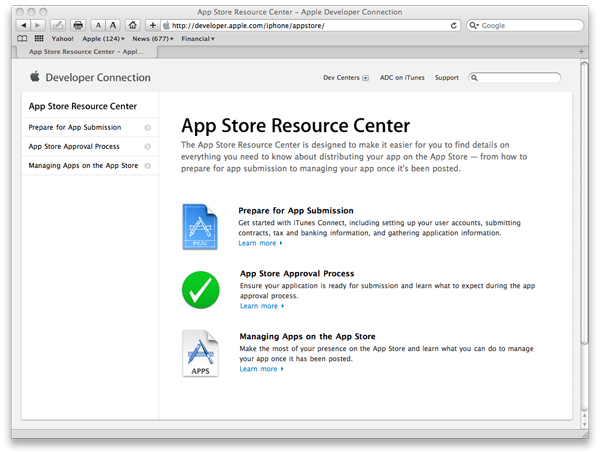The width and height of the screenshot is (600, 455).
Task: Open the Support link in header
Action: click(x=447, y=78)
